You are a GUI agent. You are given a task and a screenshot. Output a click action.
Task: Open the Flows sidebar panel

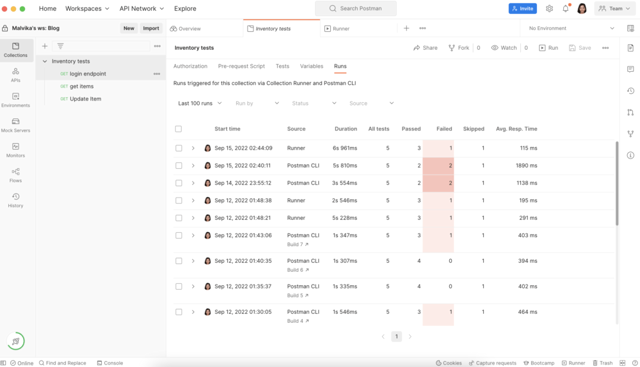tap(16, 176)
